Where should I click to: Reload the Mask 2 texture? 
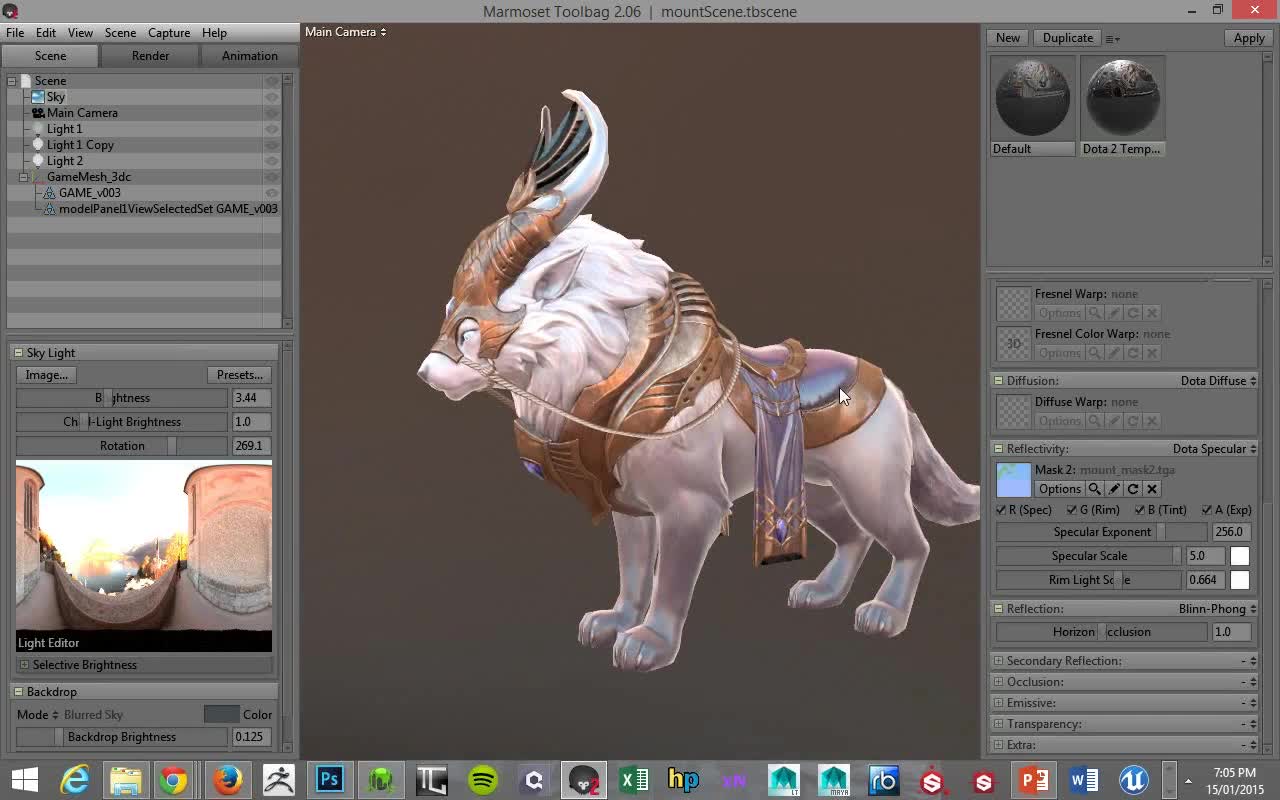[x=1133, y=489]
